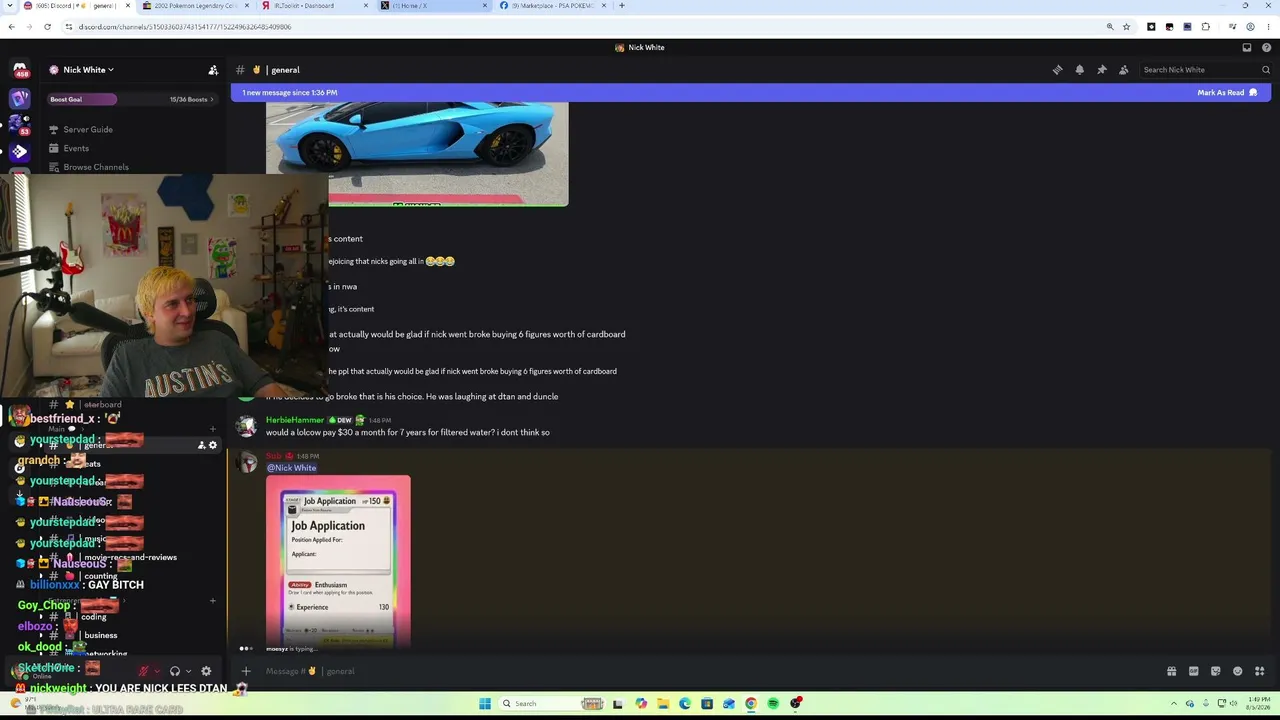1280x720 pixels.
Task: Open the taskbar clock and date
Action: point(1256,704)
